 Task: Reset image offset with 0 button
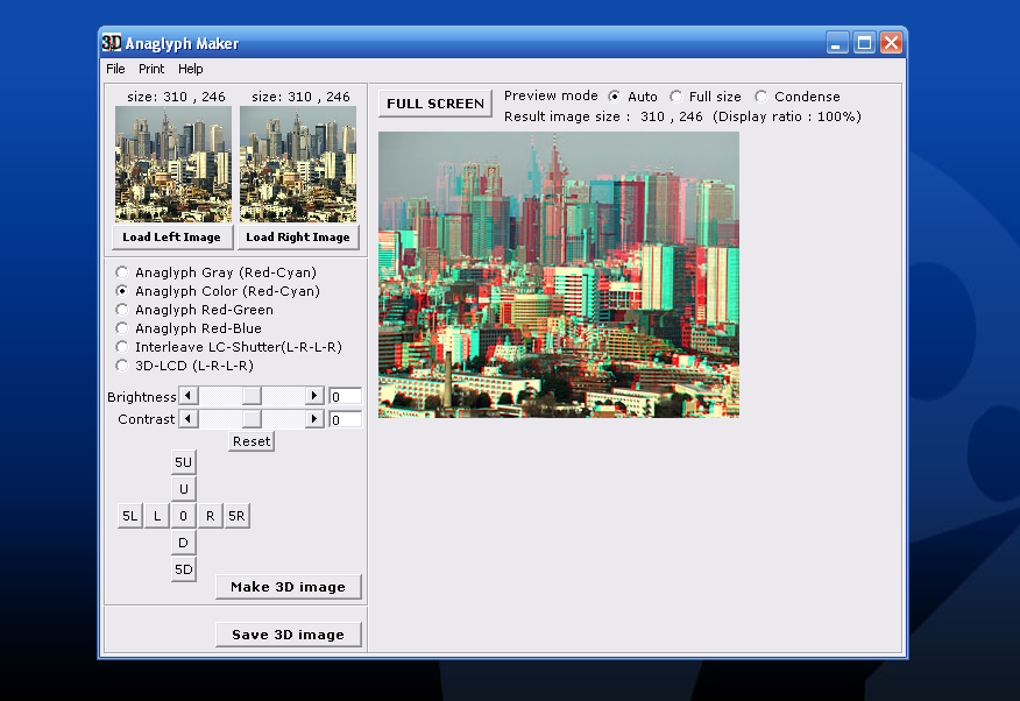pyautogui.click(x=183, y=516)
